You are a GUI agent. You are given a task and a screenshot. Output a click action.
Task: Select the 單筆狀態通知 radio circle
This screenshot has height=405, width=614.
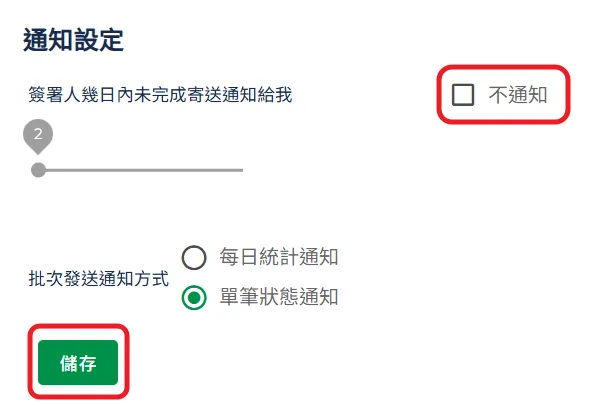pos(194,297)
